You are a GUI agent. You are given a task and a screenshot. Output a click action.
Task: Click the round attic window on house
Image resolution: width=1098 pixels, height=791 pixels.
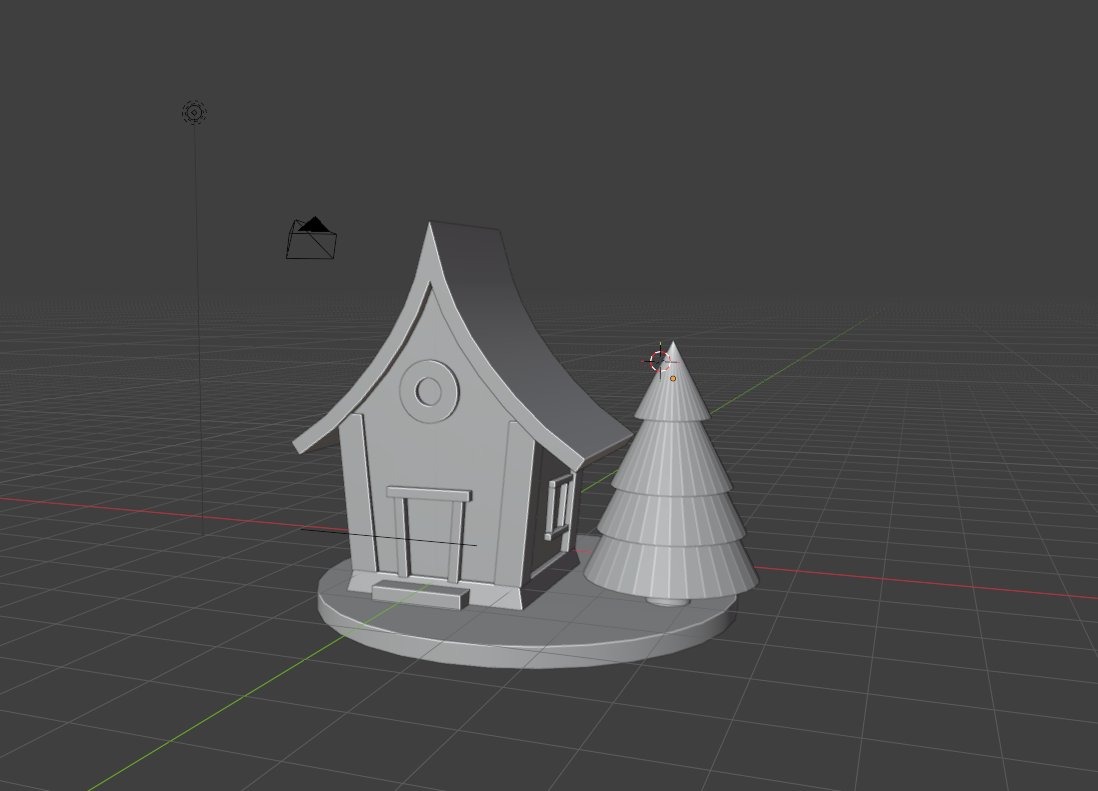[x=429, y=391]
